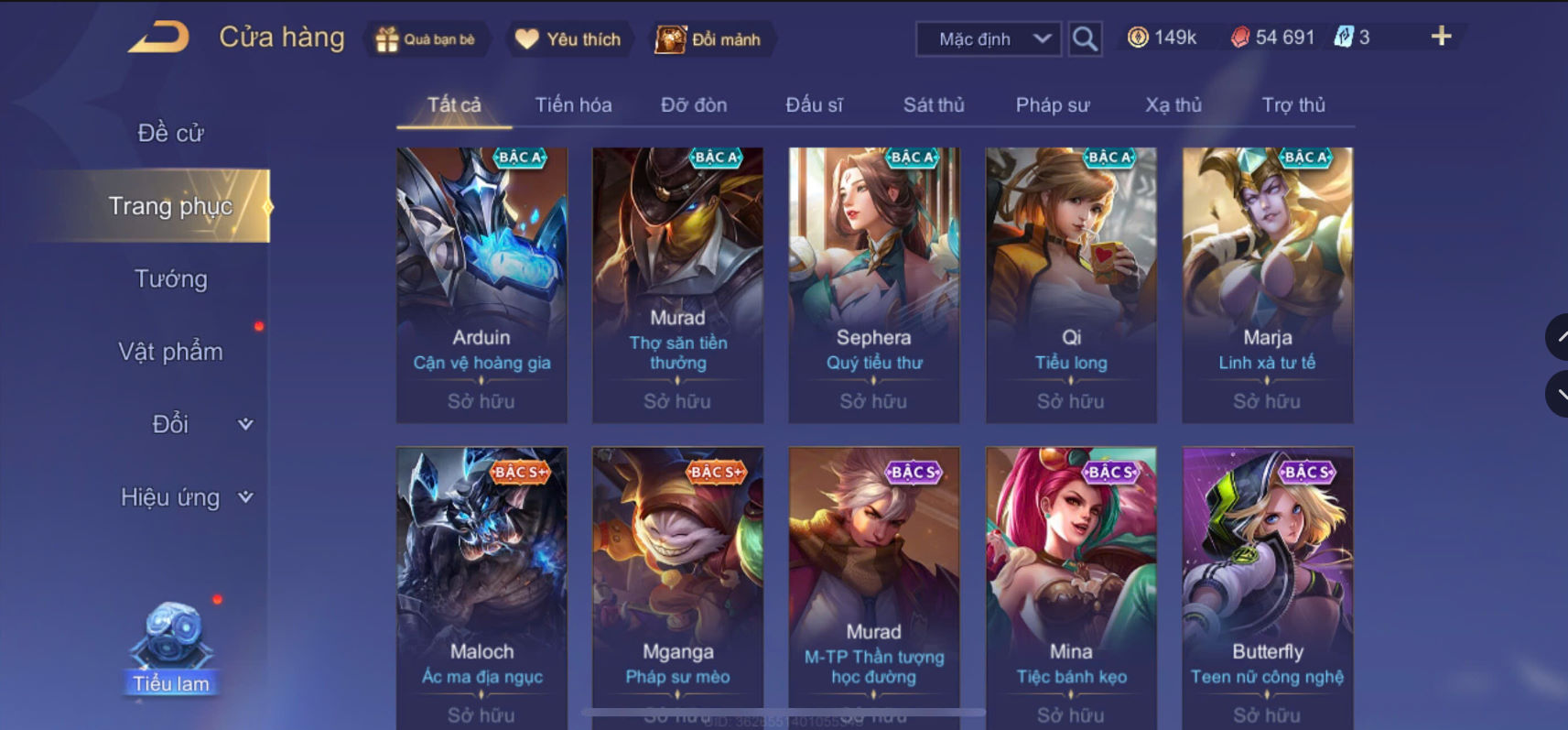
Task: Tap the red gem currency icon
Action: (1239, 38)
